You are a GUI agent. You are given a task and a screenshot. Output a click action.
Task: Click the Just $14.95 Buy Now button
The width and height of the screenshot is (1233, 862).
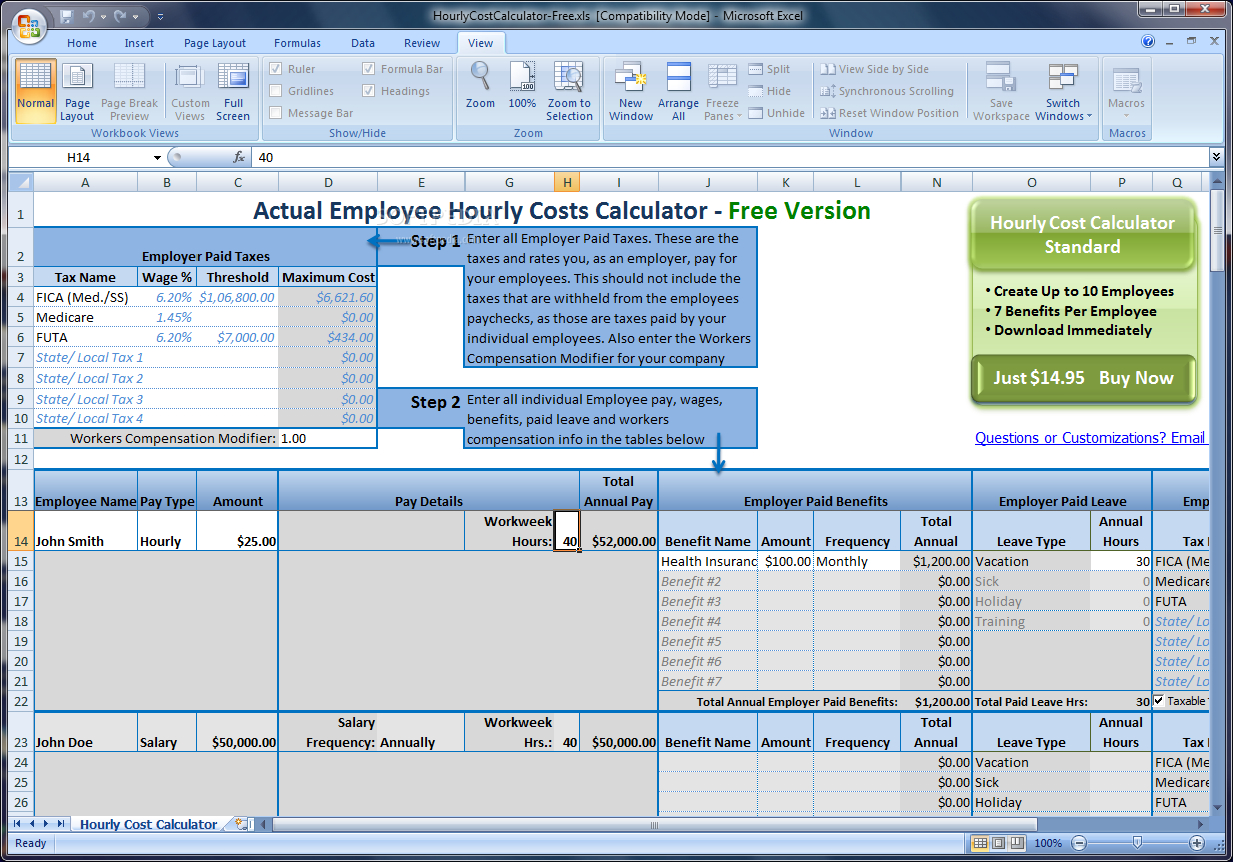click(1083, 379)
